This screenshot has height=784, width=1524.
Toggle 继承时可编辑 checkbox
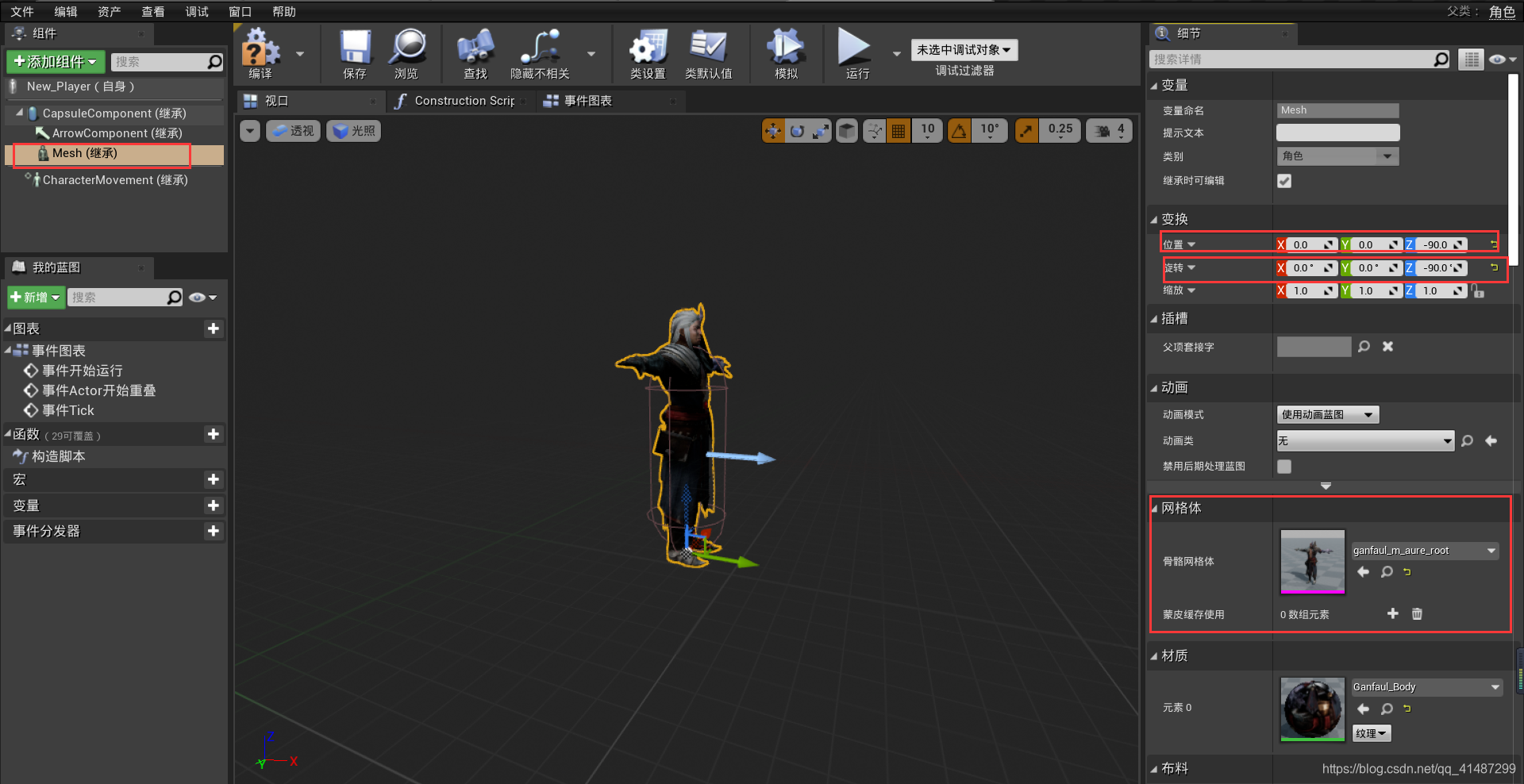pos(1284,181)
